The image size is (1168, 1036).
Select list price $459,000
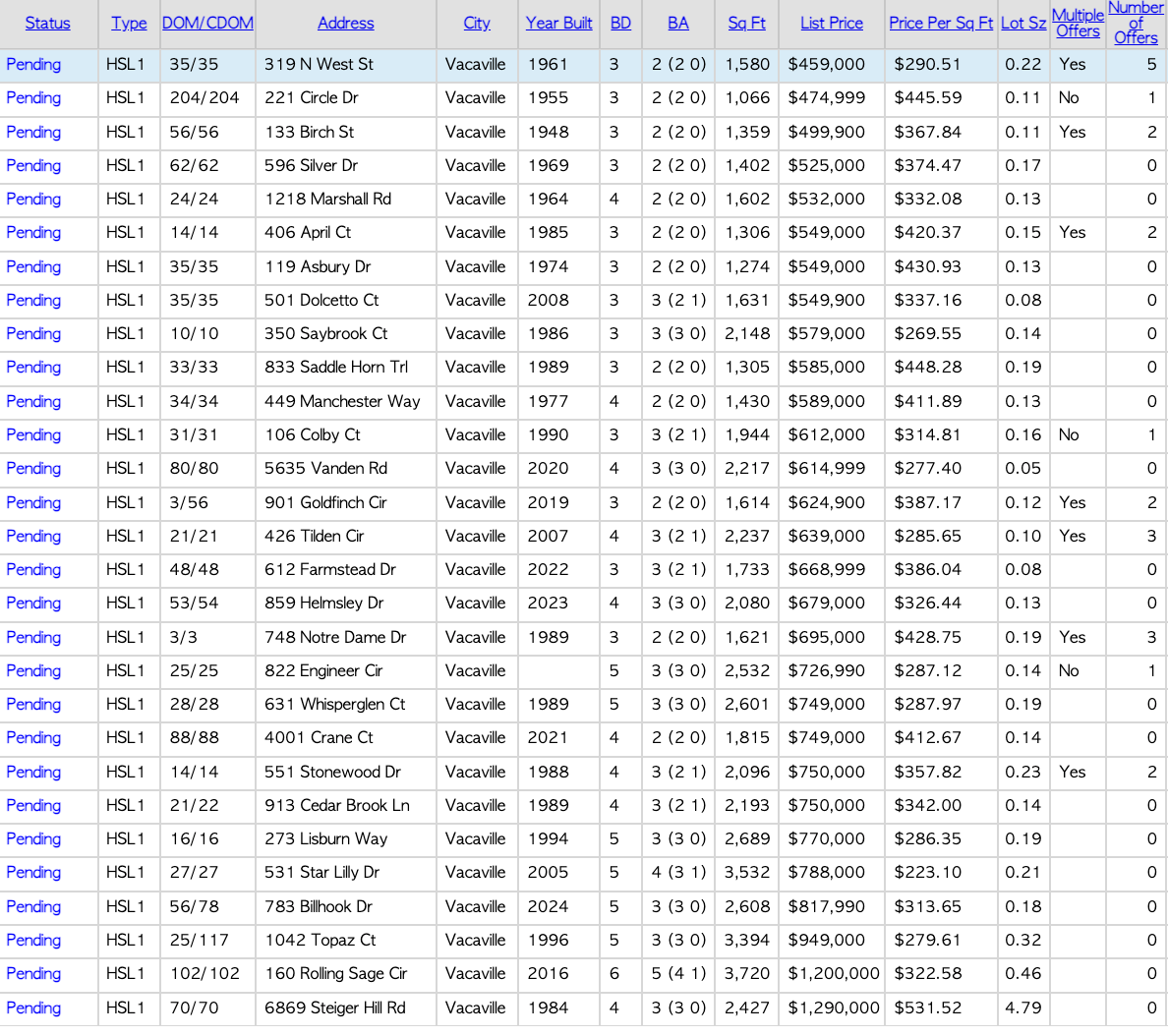(827, 65)
